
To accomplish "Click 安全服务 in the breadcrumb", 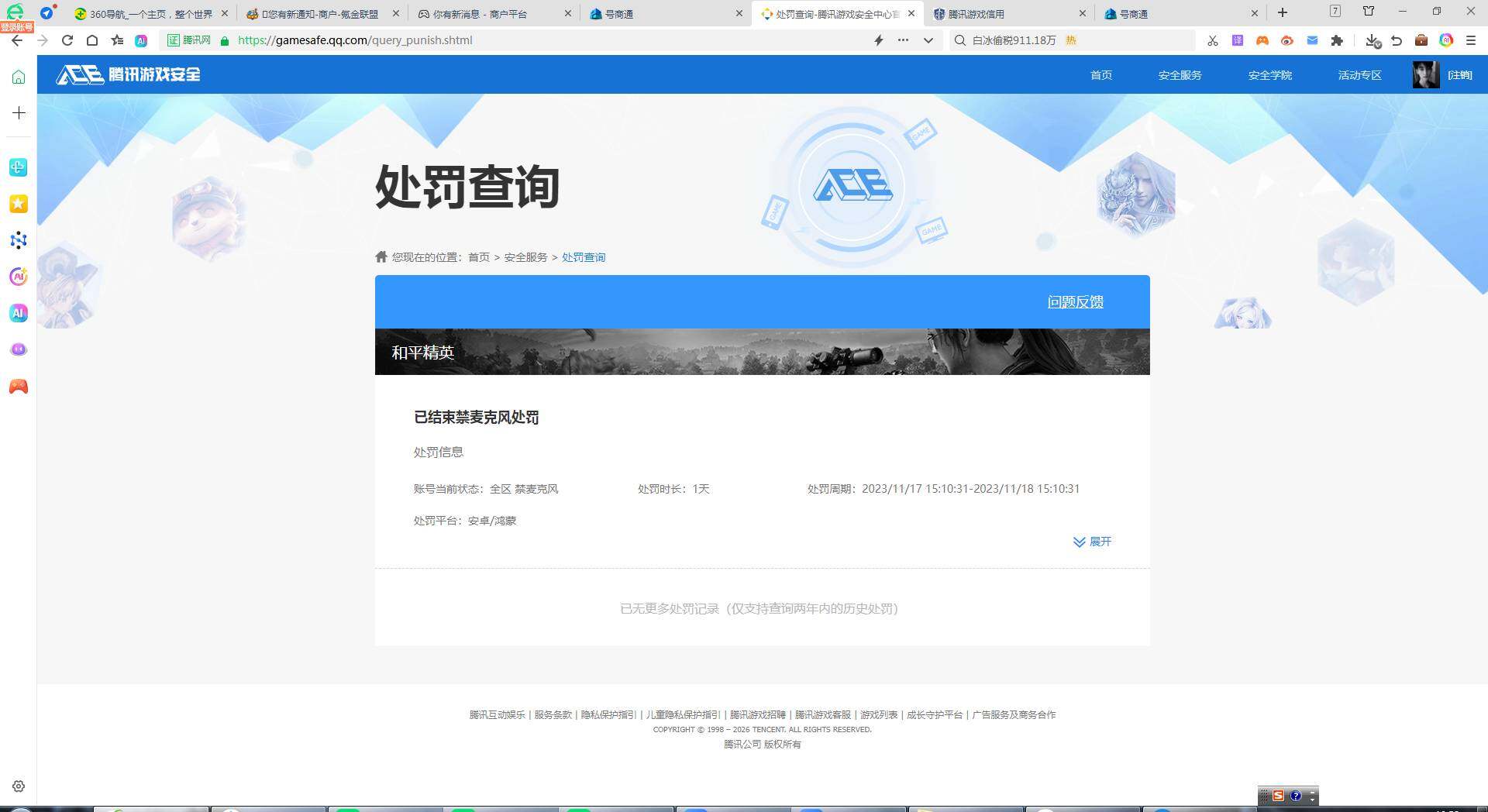I will pyautogui.click(x=525, y=257).
